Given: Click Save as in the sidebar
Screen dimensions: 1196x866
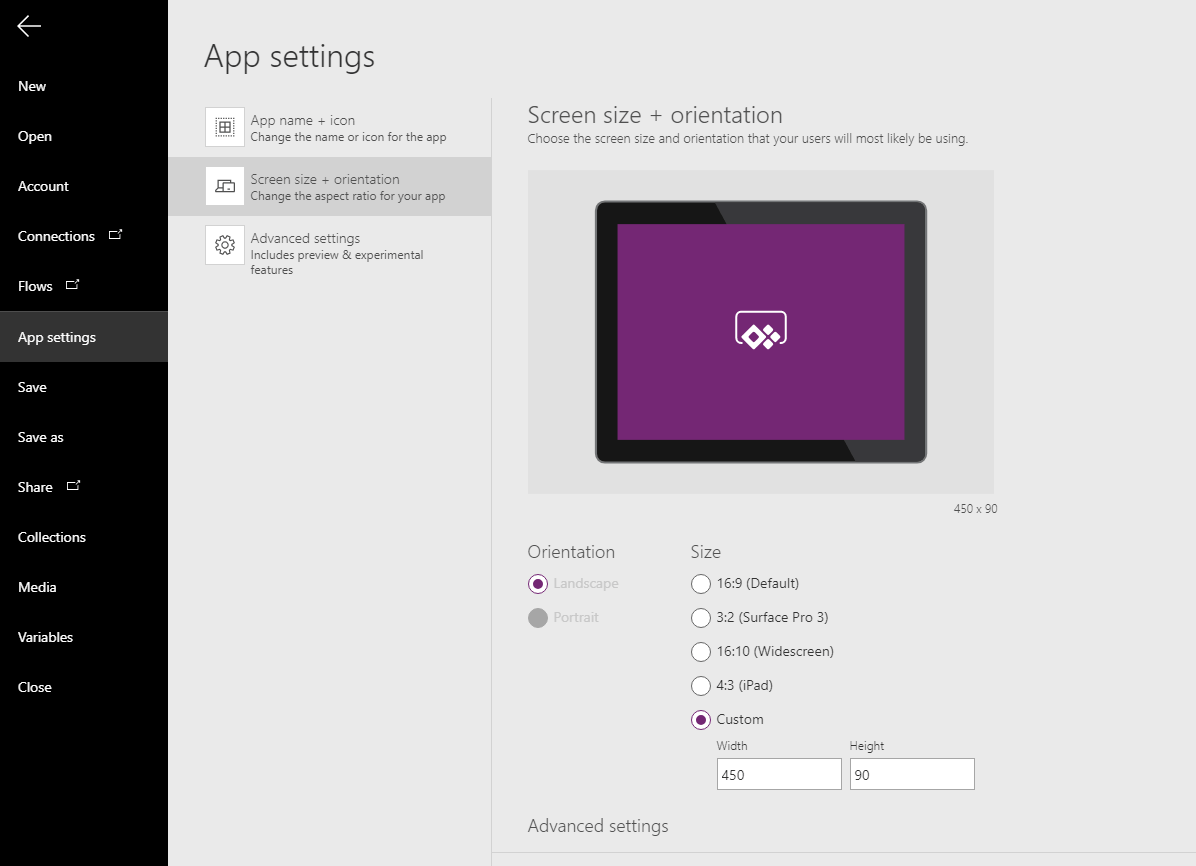Looking at the screenshot, I should tap(84, 437).
